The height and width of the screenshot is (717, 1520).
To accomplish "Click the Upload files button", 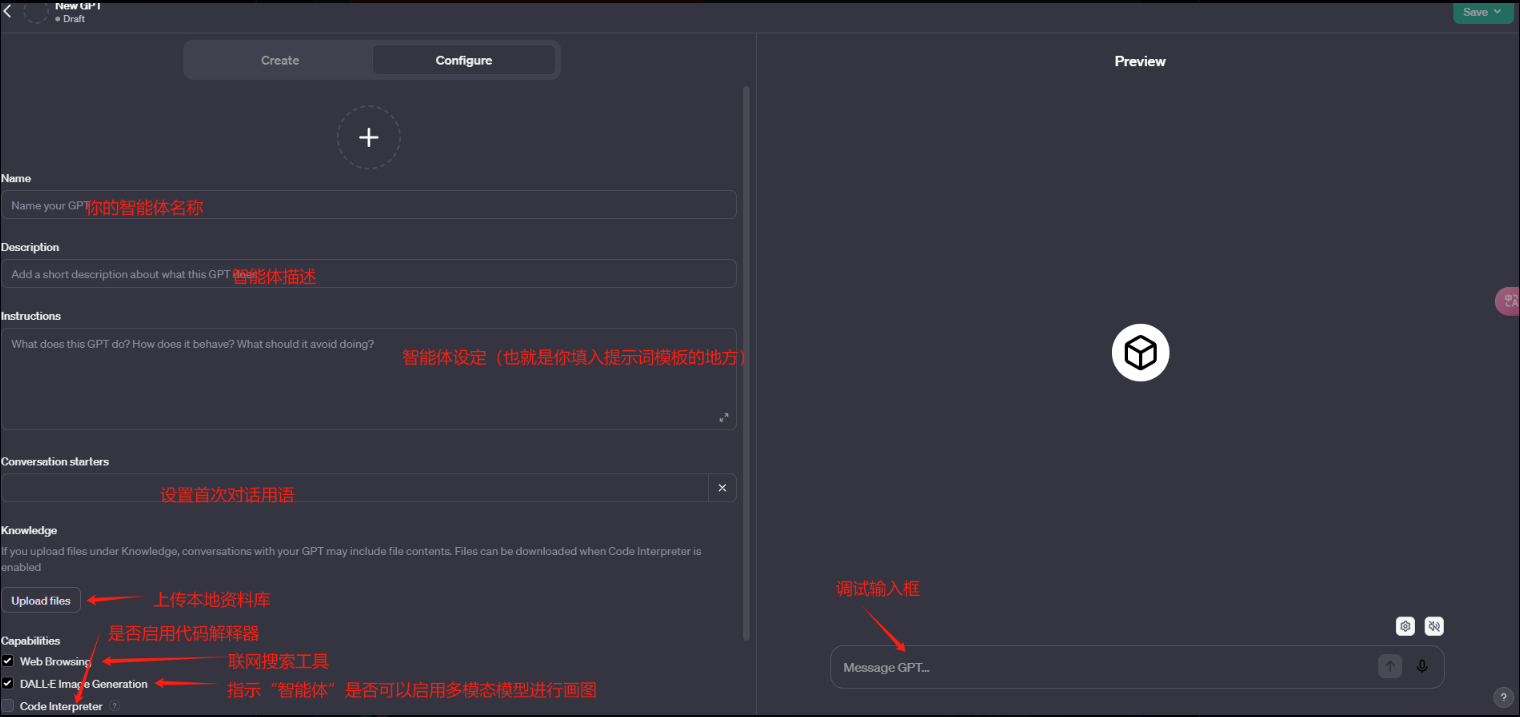I will pos(41,600).
